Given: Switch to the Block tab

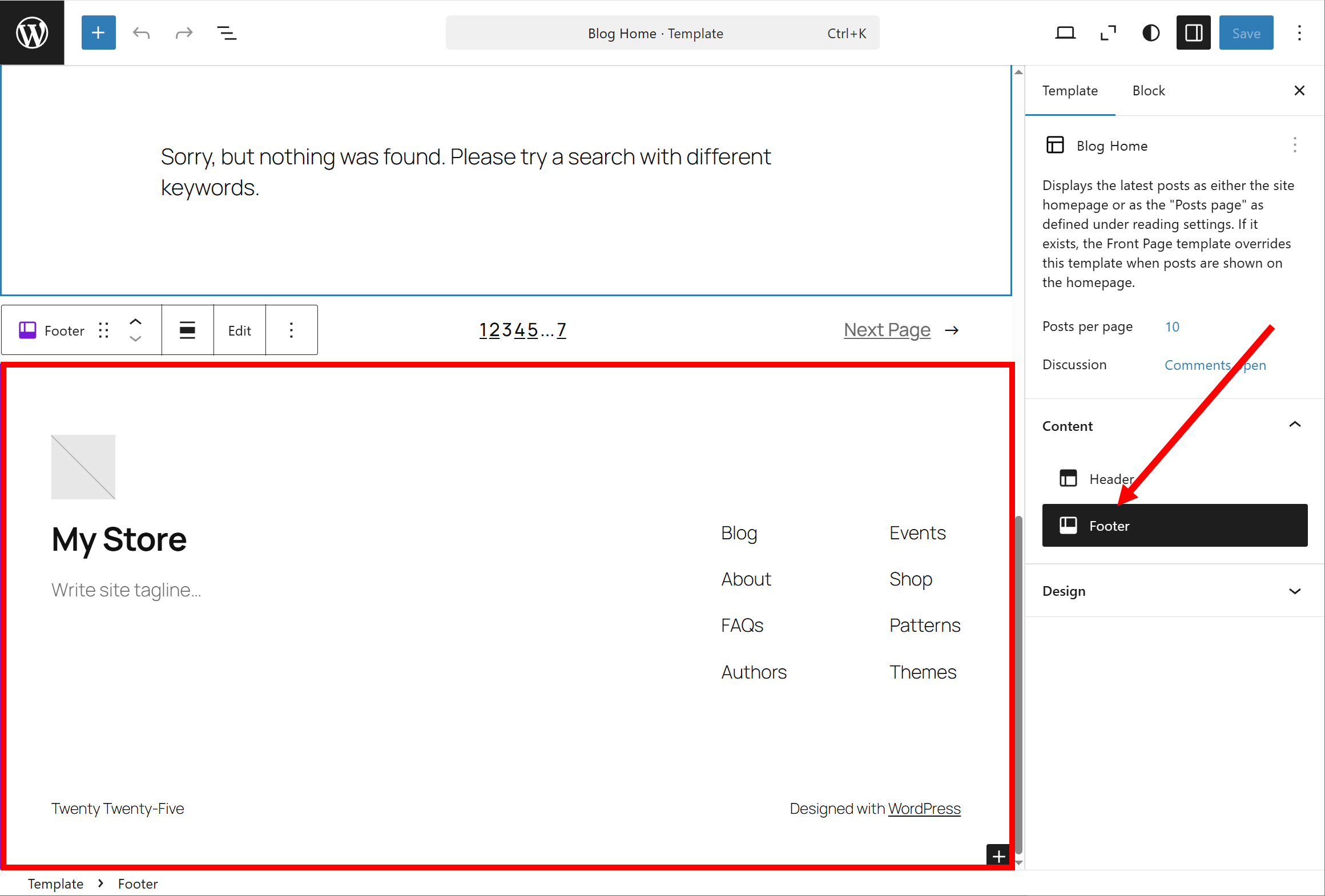Looking at the screenshot, I should (1148, 91).
